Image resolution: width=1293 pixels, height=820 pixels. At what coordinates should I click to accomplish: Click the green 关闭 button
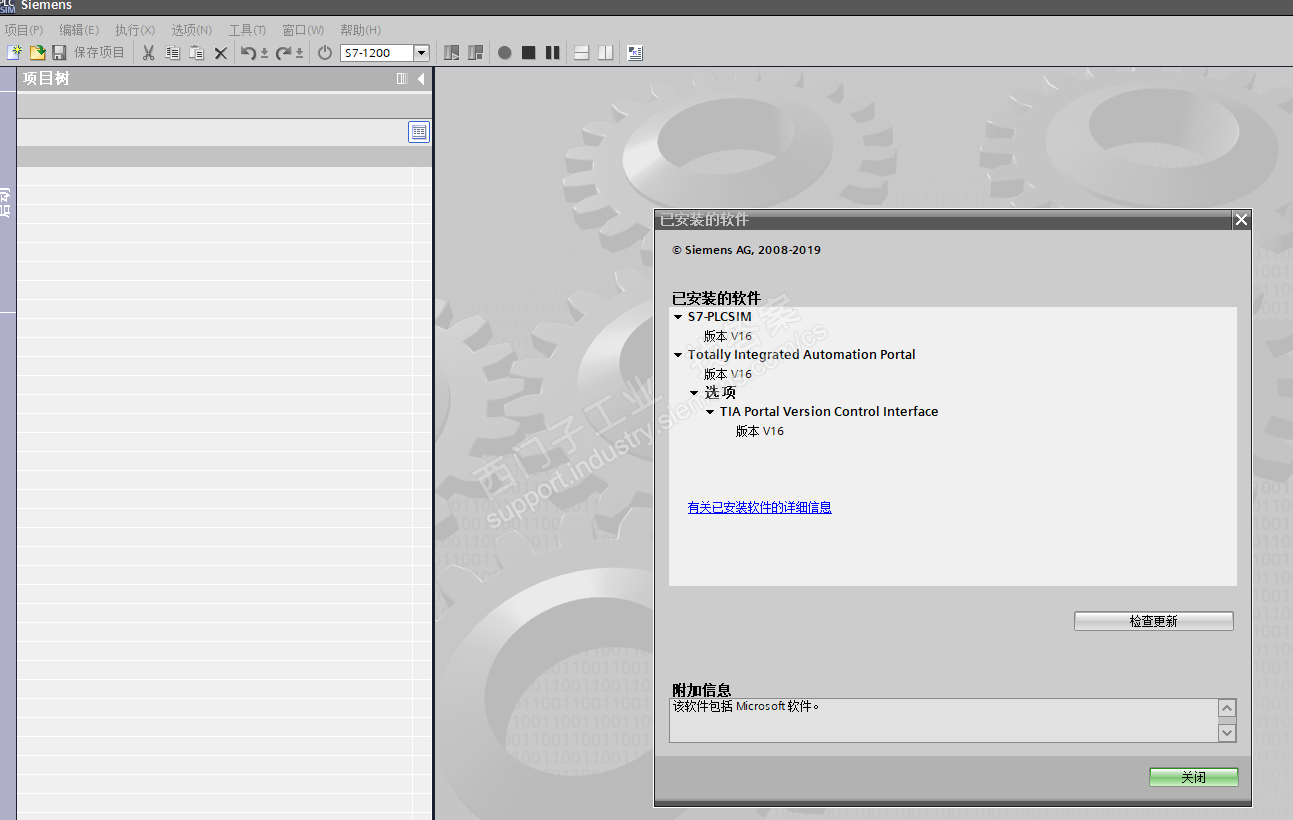(1194, 777)
